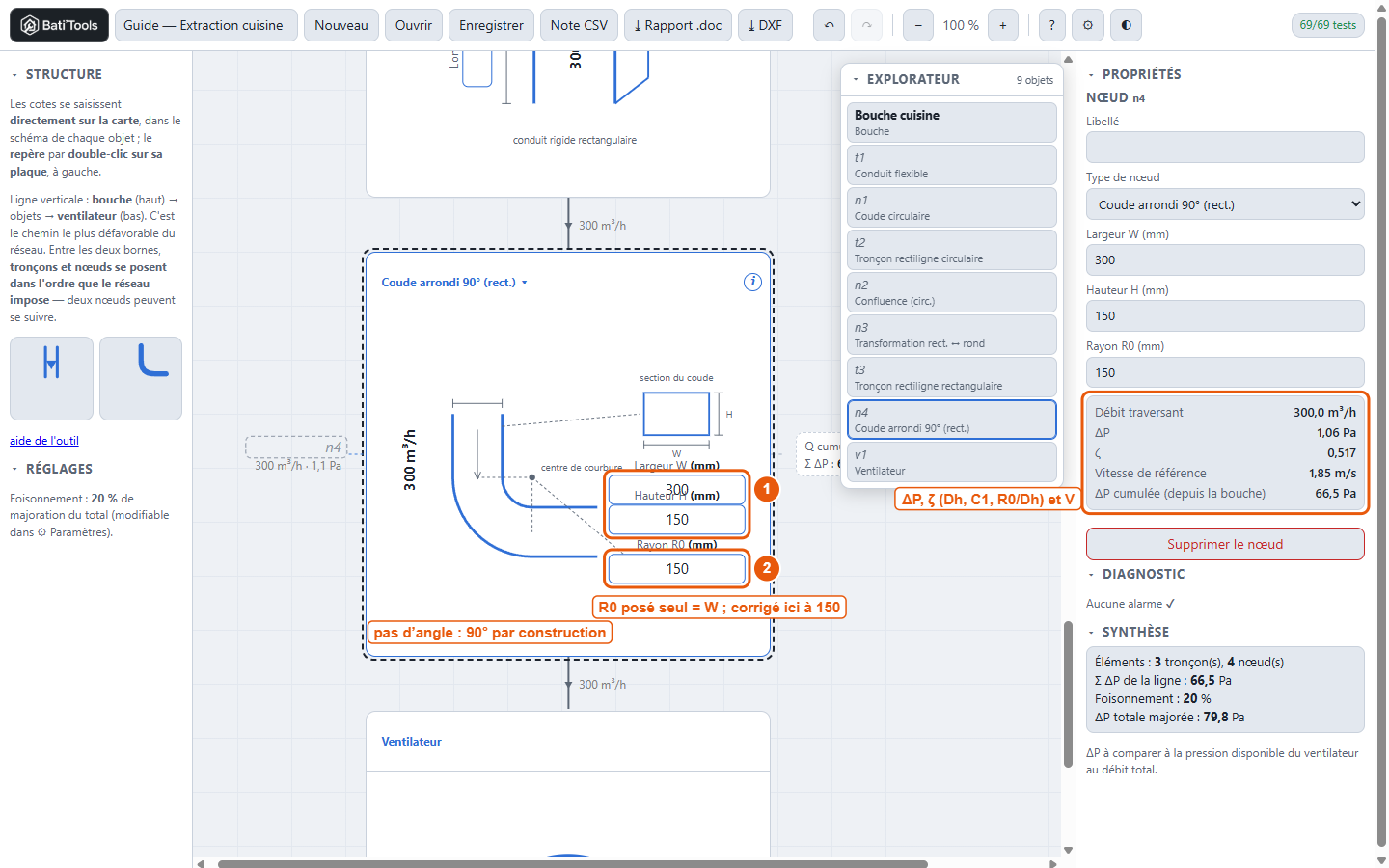Collapse the DIAGNOSTIC section
The image size is (1389, 868).
[x=1091, y=574]
